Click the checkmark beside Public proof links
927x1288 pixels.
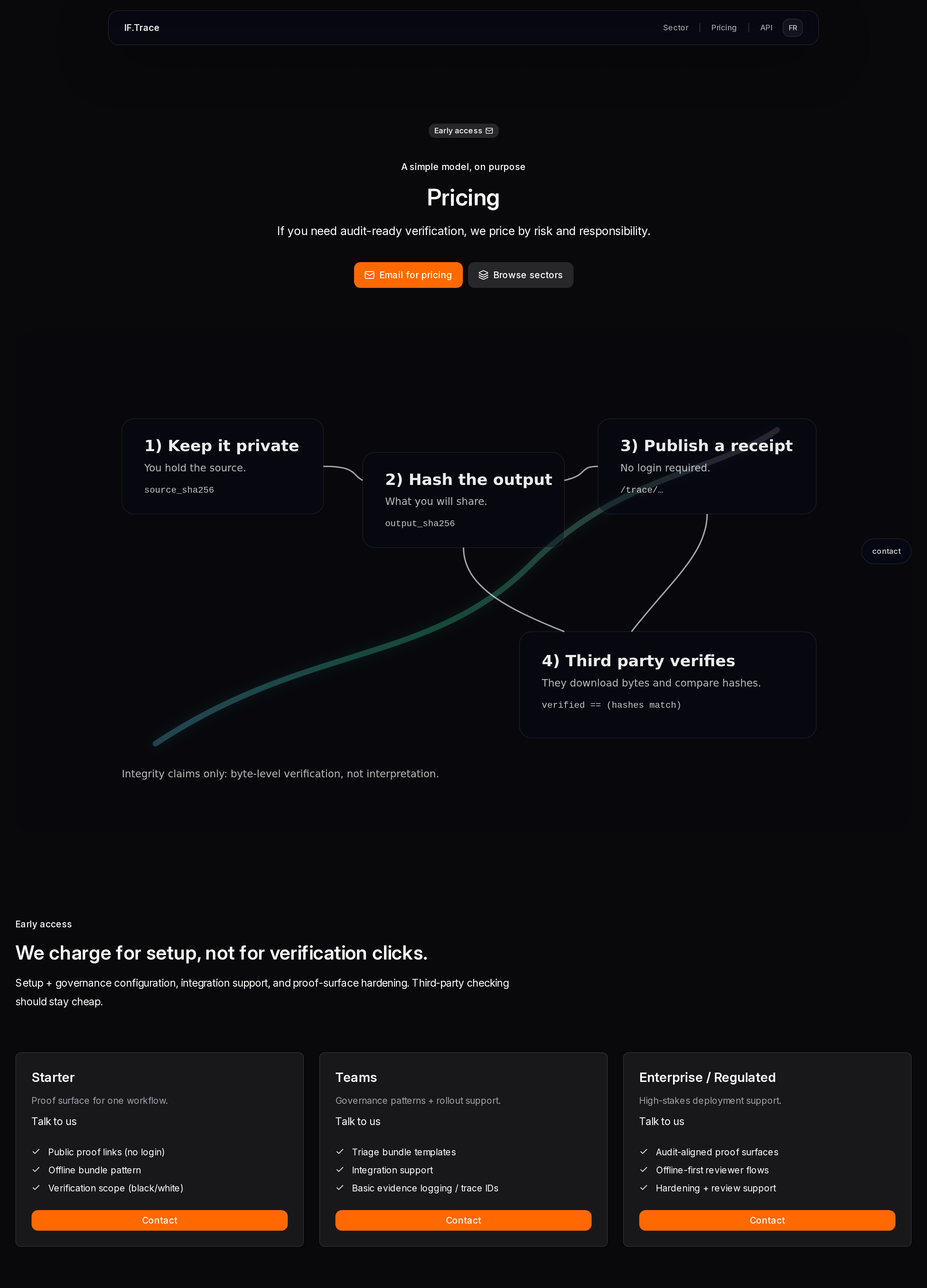point(36,1152)
